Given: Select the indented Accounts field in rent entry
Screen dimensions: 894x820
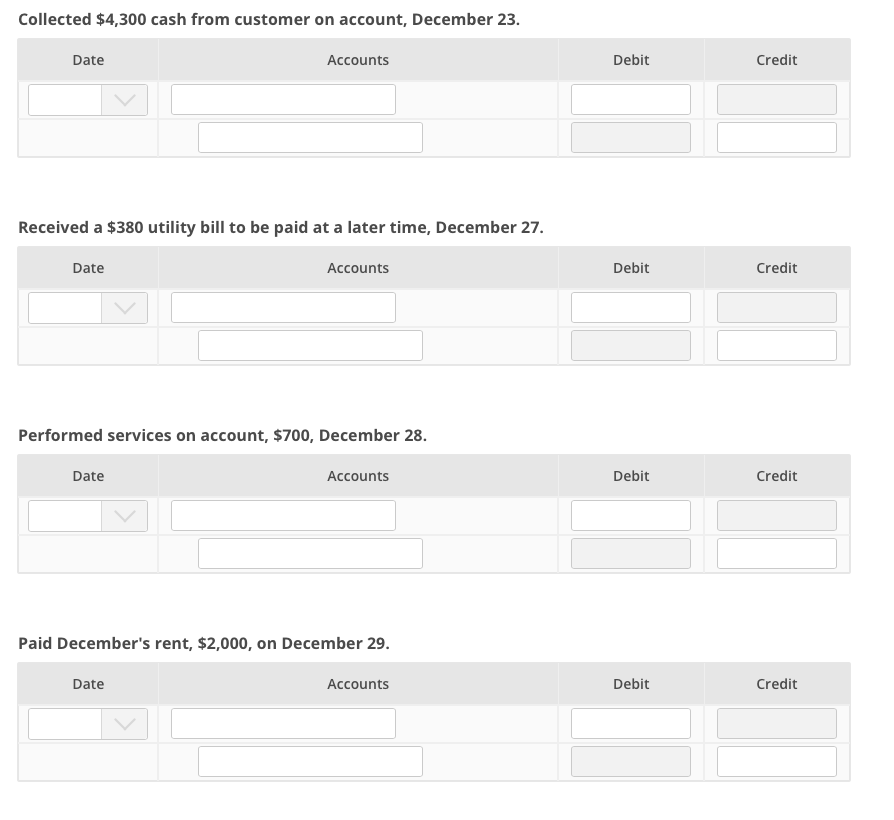Looking at the screenshot, I should coord(310,761).
